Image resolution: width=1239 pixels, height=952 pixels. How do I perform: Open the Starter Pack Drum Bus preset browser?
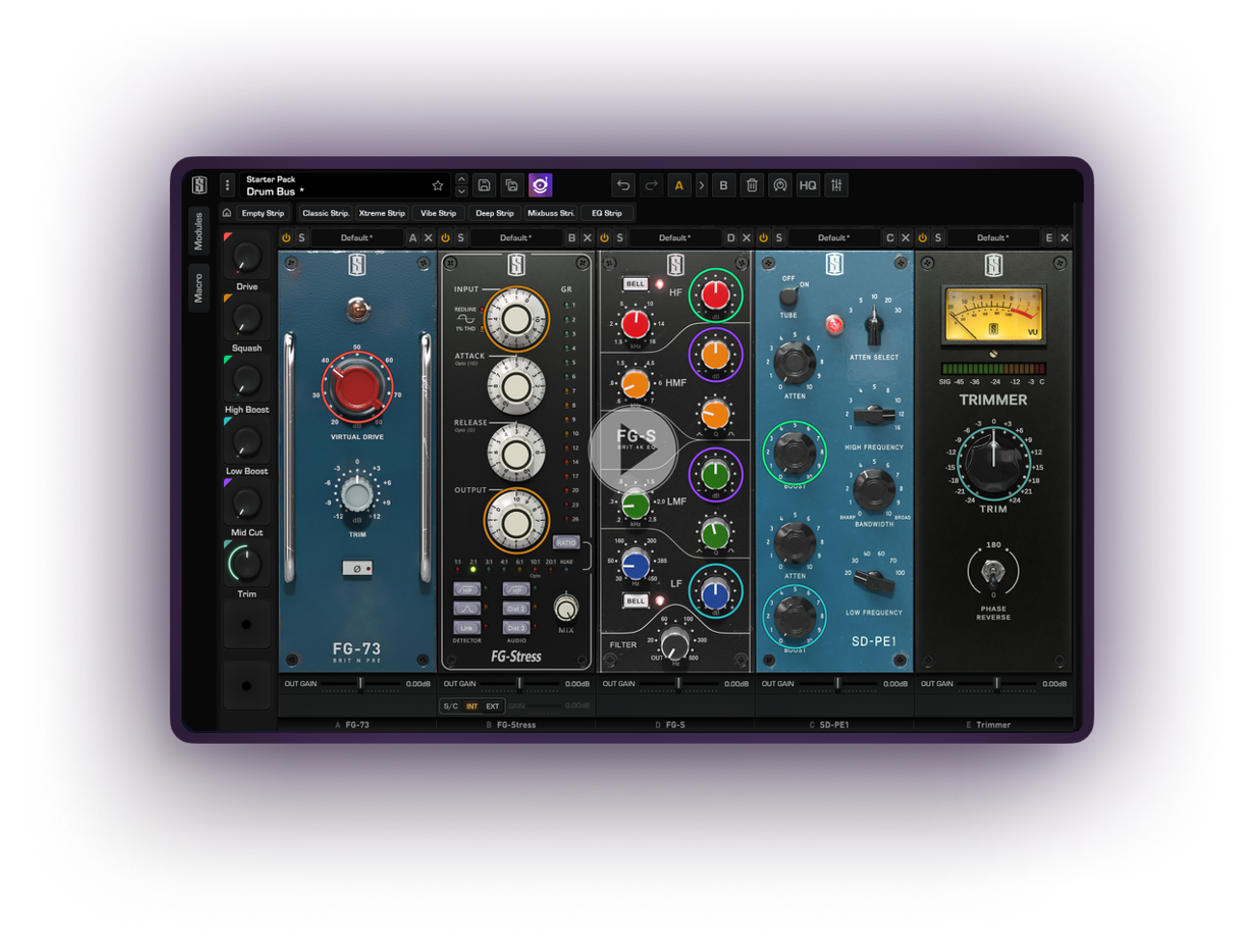tap(343, 185)
